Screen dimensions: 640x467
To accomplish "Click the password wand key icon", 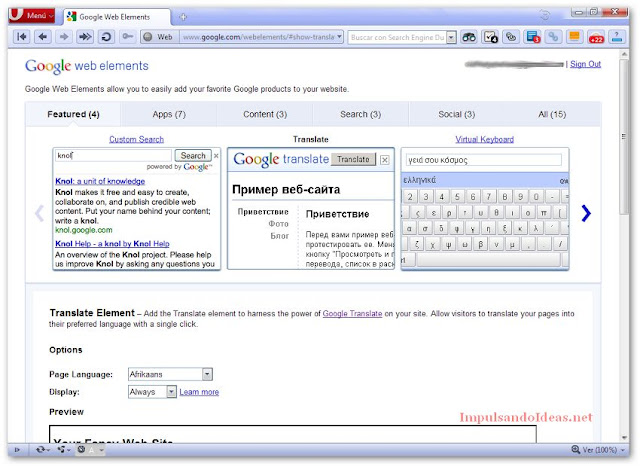I will point(128,37).
